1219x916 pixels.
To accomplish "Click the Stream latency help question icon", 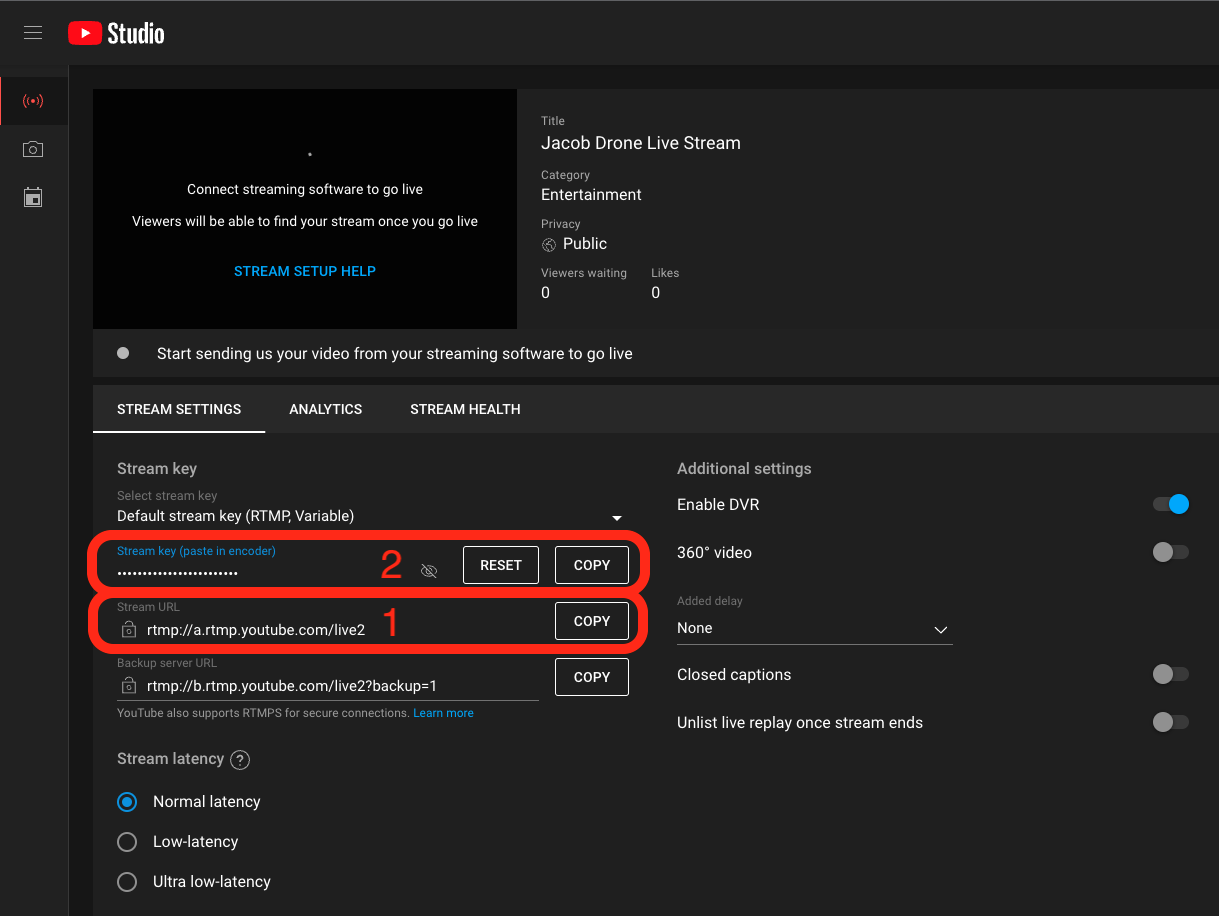I will click(240, 760).
